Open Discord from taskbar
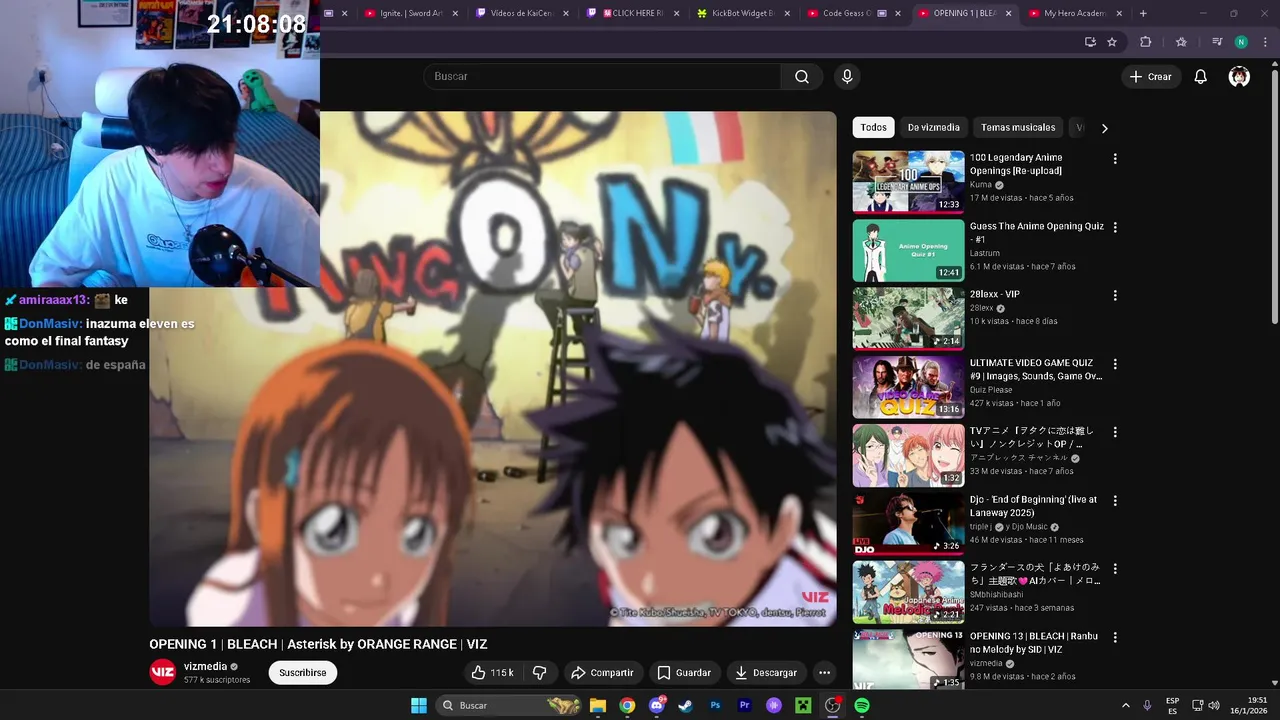Screen dimensions: 1280x720 [657, 705]
